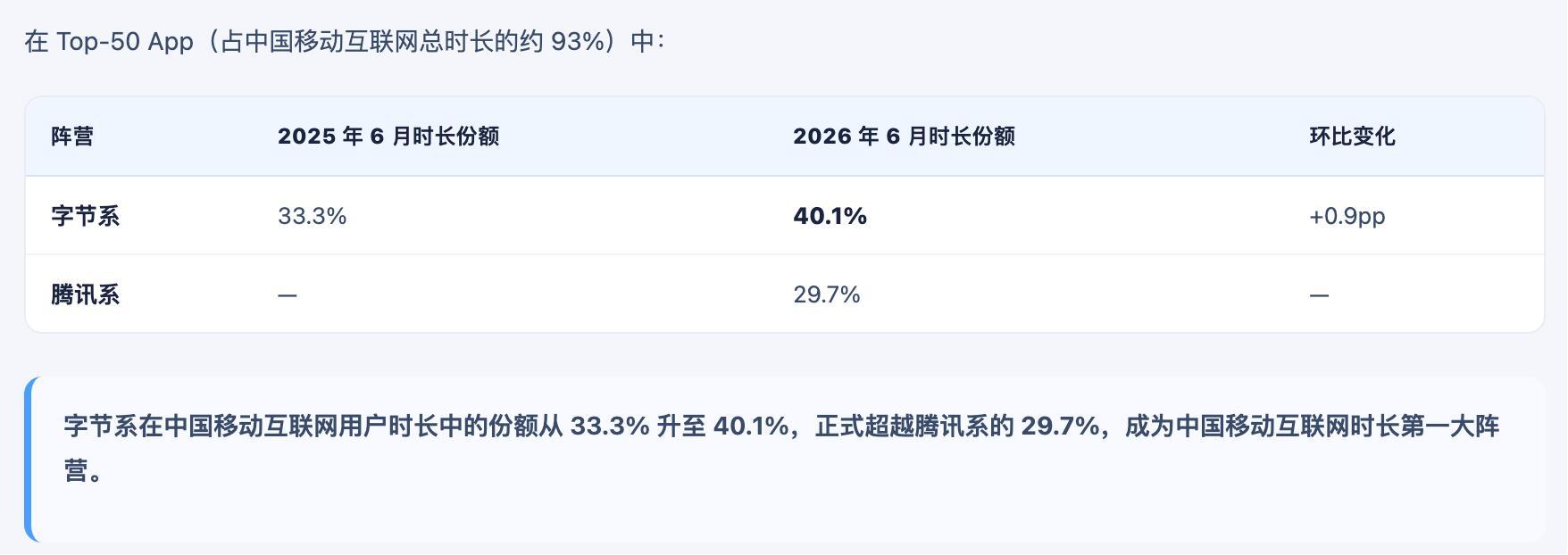Click the 环比变化 column header
Viewport: 1568px width, 555px height.
tap(1352, 137)
